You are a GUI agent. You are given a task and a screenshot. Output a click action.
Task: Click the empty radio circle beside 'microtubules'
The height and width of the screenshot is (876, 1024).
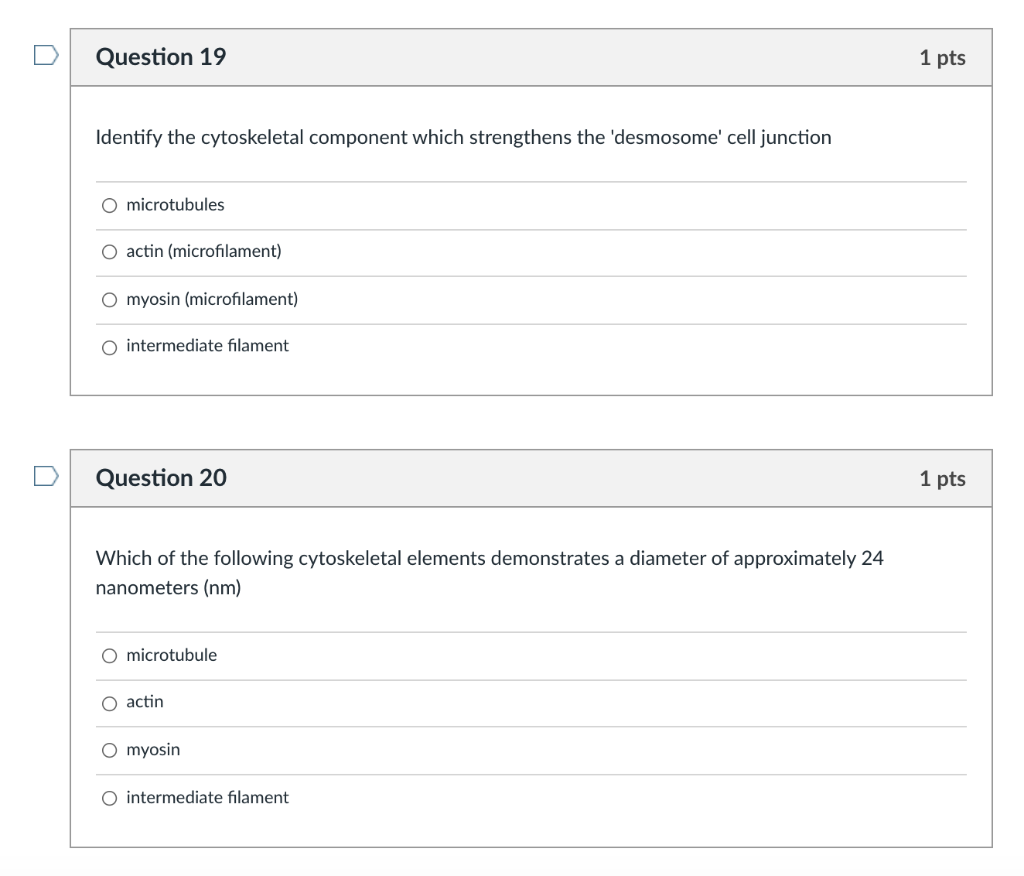coord(109,205)
